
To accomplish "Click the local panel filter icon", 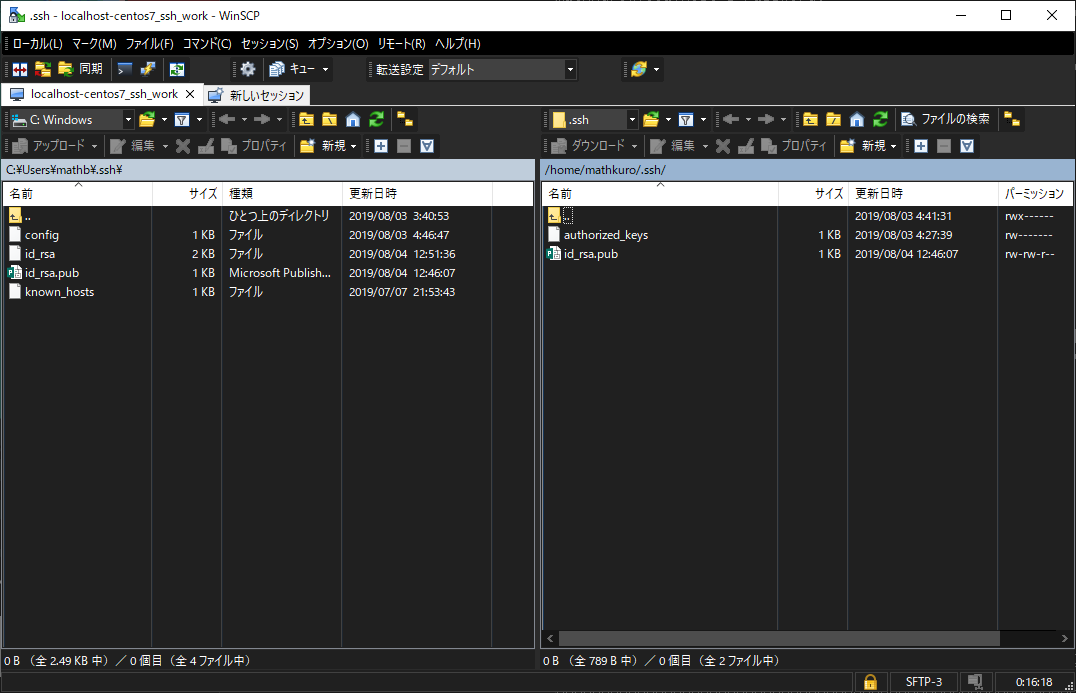I will coord(182,120).
